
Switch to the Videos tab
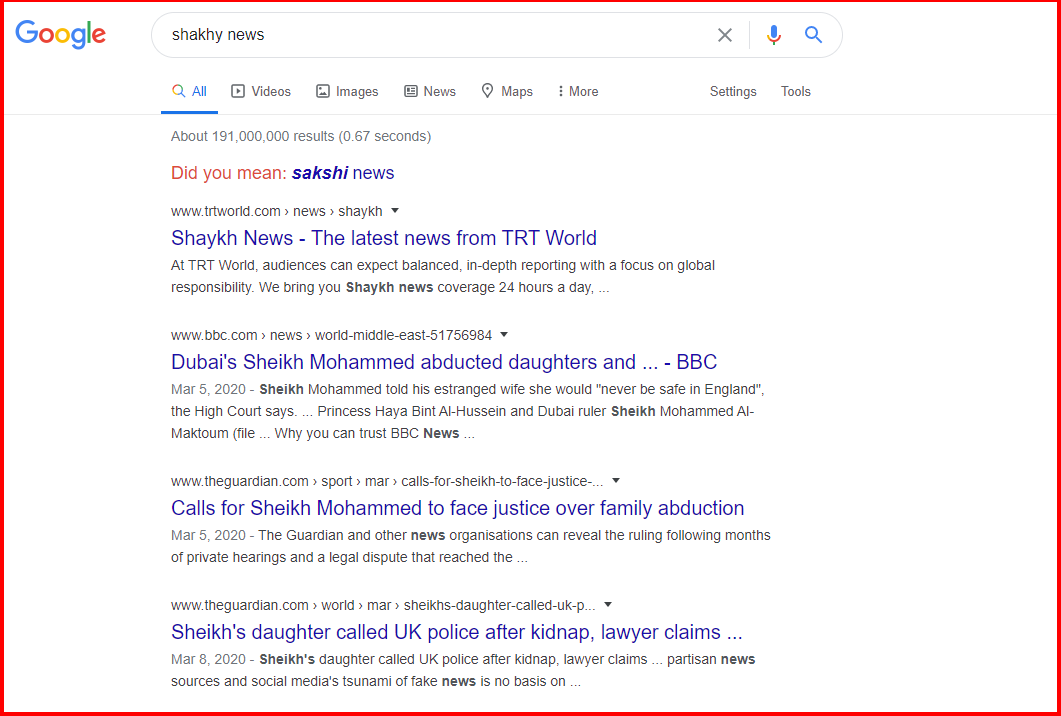[261, 91]
